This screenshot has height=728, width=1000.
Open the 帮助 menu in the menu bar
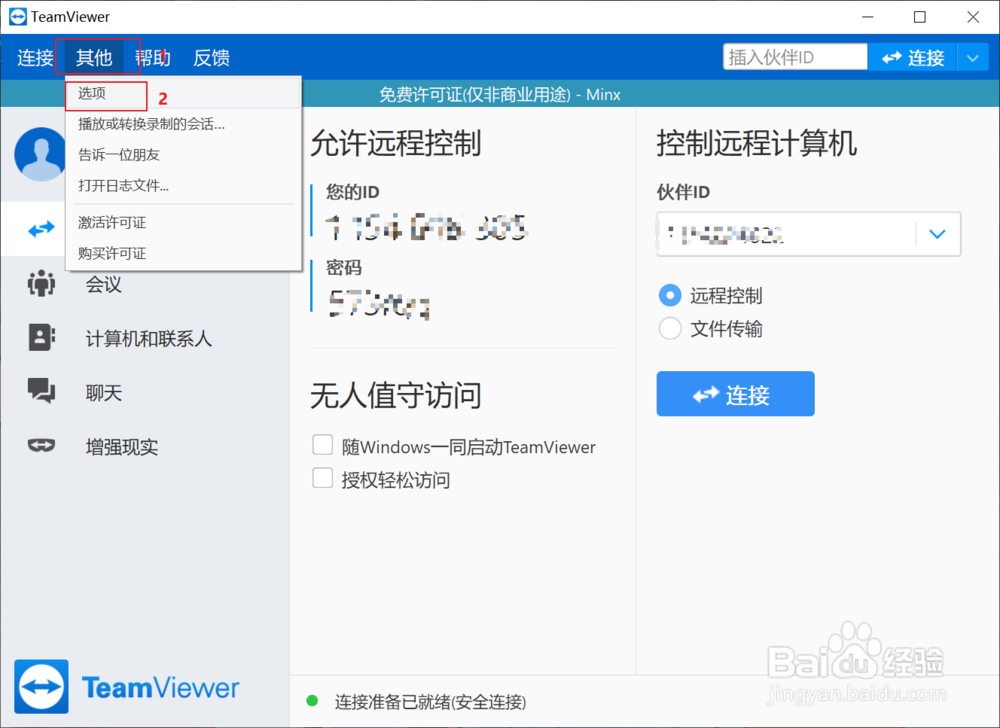(x=152, y=58)
